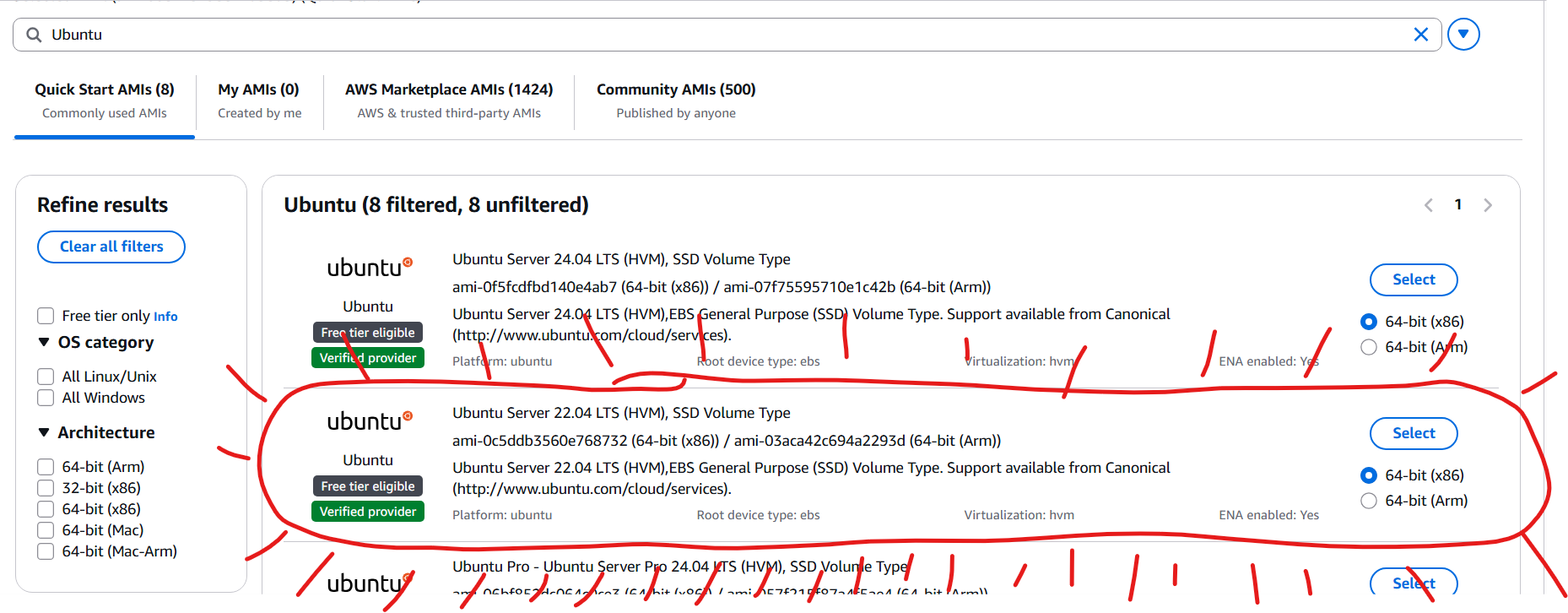Screen dimensions: 1568x613
Task: Enable Free tier only checkbox
Action: (x=46, y=316)
